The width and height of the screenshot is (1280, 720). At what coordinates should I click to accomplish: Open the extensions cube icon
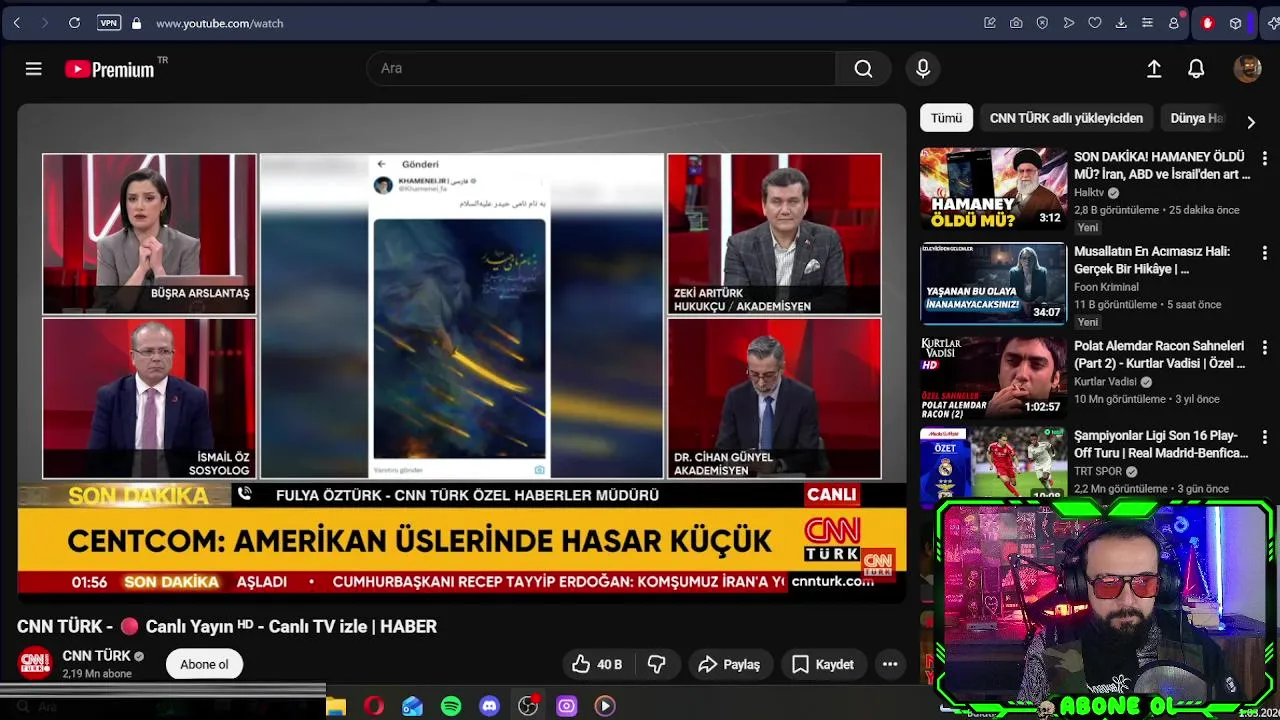1236,23
